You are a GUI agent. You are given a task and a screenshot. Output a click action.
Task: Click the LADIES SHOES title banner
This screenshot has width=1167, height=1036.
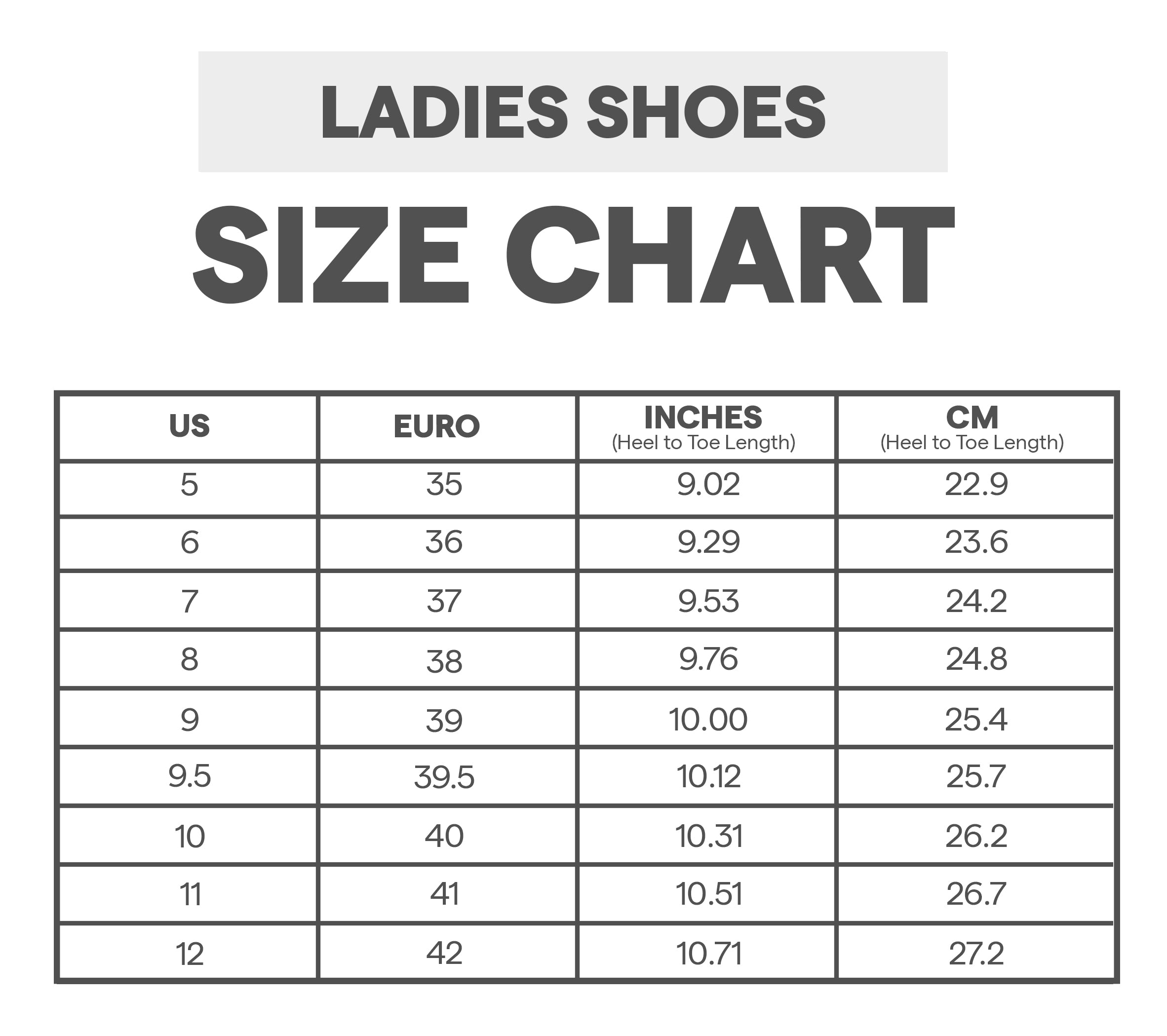coord(573,112)
